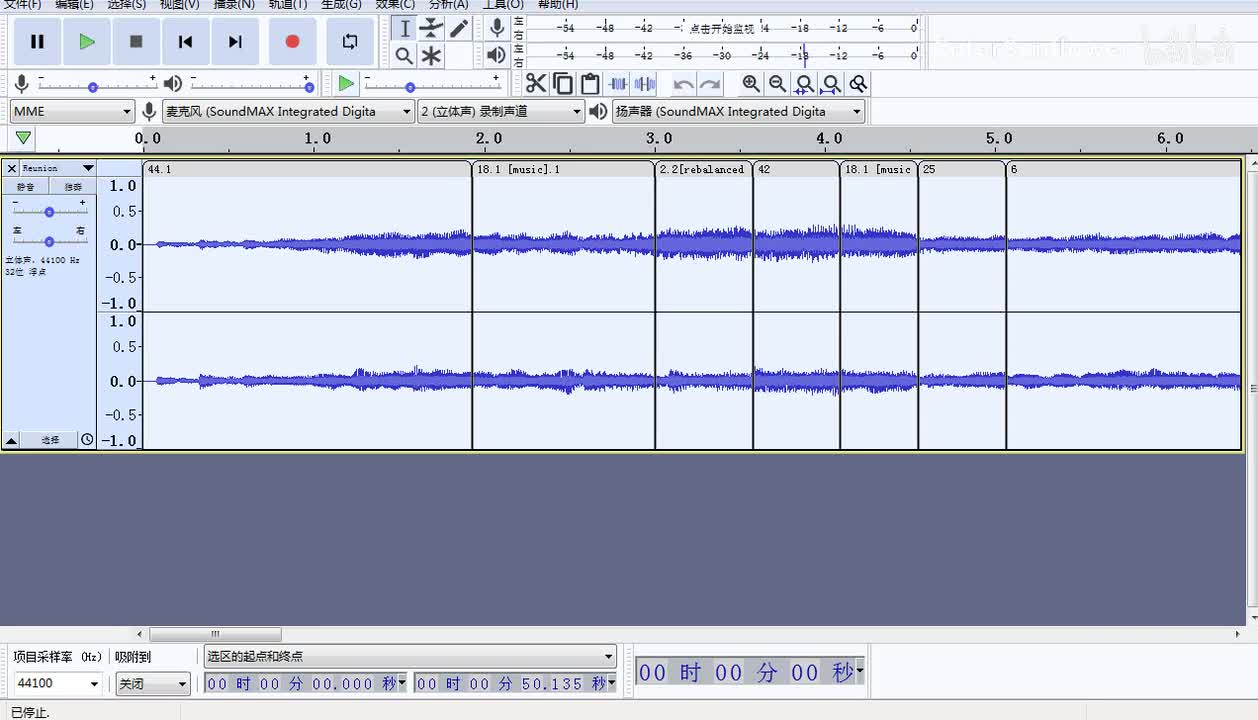
Task: Stop playback with the square Stop button
Action: [x=136, y=41]
